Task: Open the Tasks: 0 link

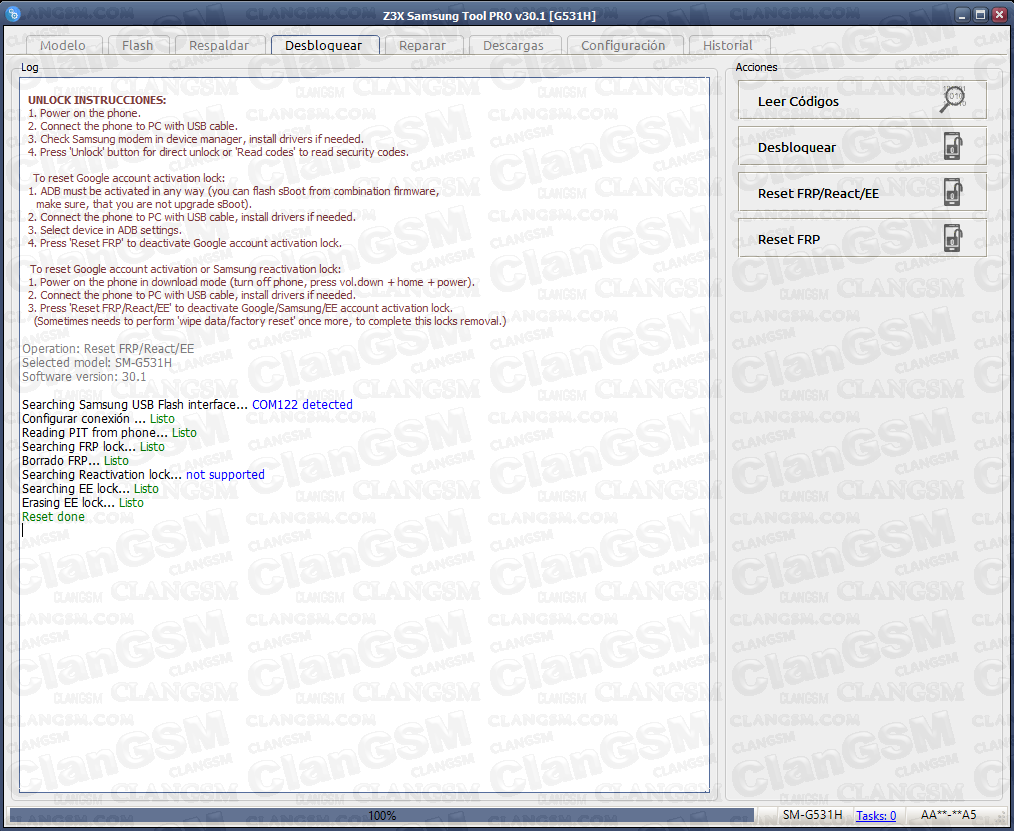Action: 876,815
